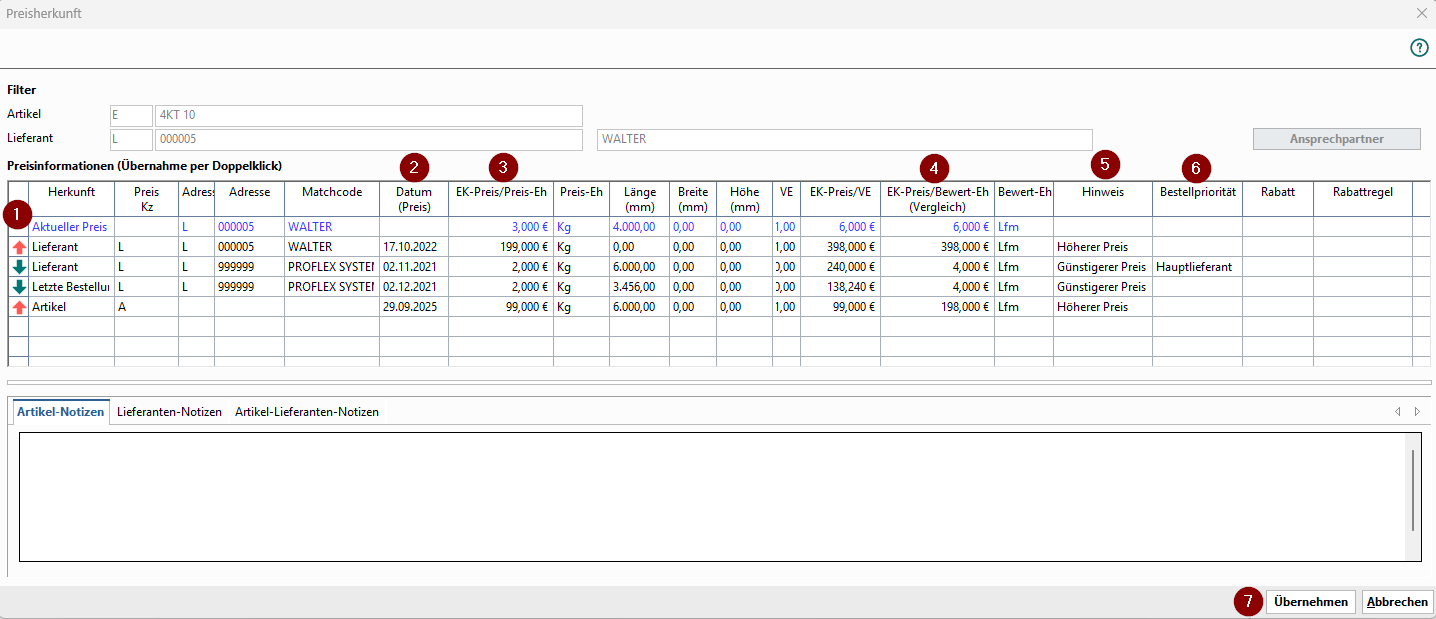Click green down arrow in Letzte Bestellung row
This screenshot has width=1436, height=619.
click(19, 287)
